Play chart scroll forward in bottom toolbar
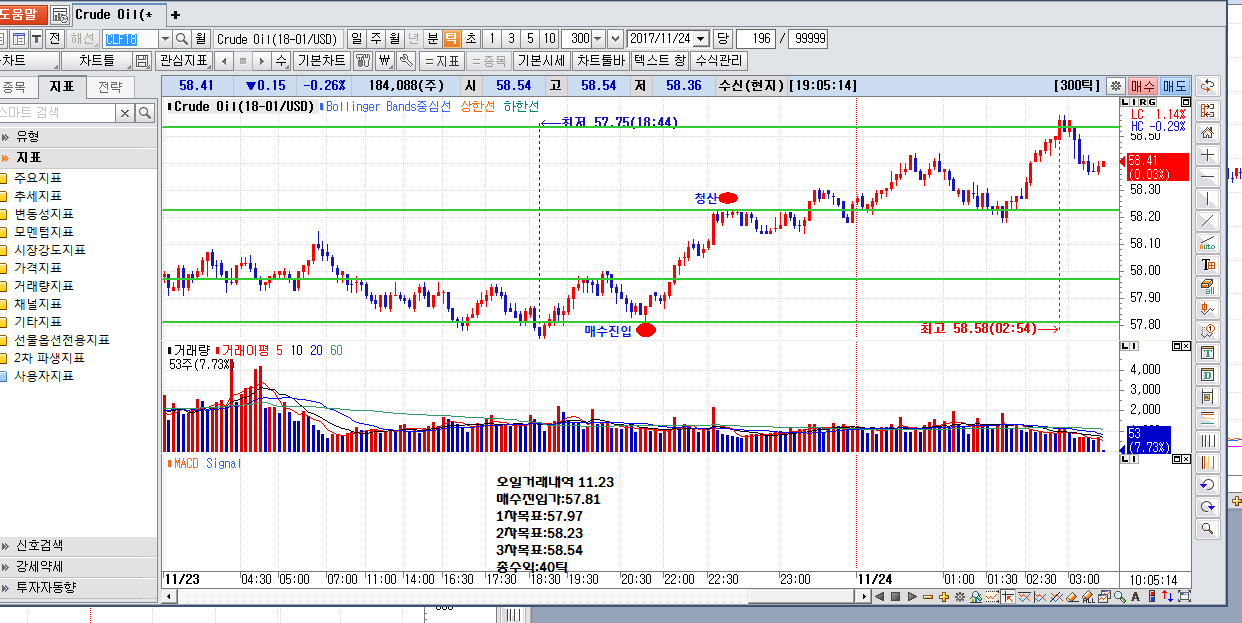 pos(911,597)
